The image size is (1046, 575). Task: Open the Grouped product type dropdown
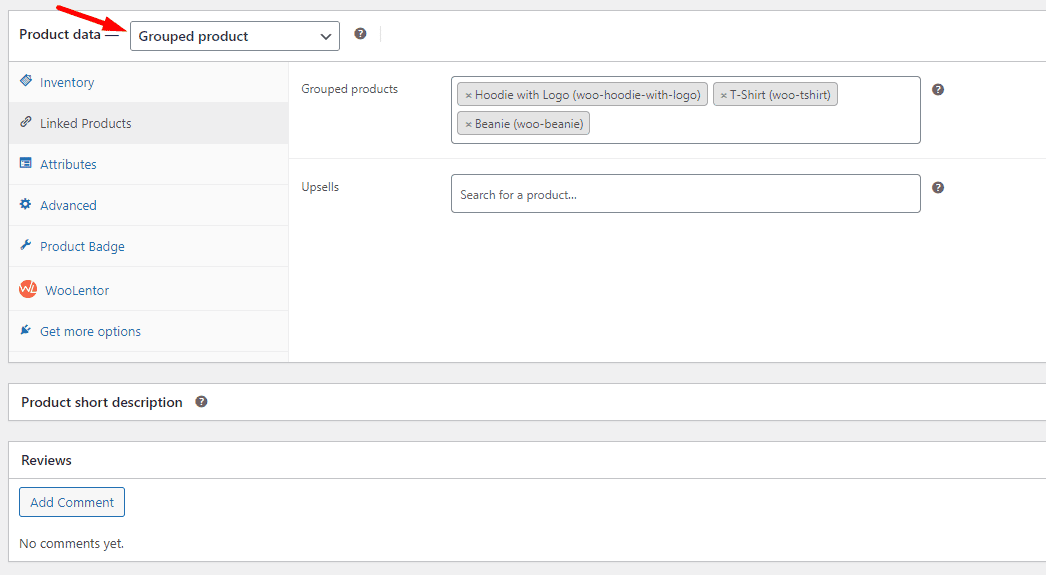point(235,36)
